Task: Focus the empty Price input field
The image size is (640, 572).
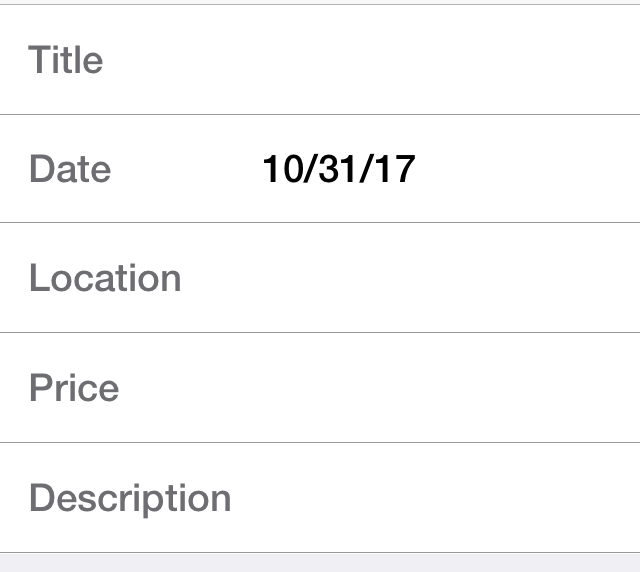Action: 449,387
